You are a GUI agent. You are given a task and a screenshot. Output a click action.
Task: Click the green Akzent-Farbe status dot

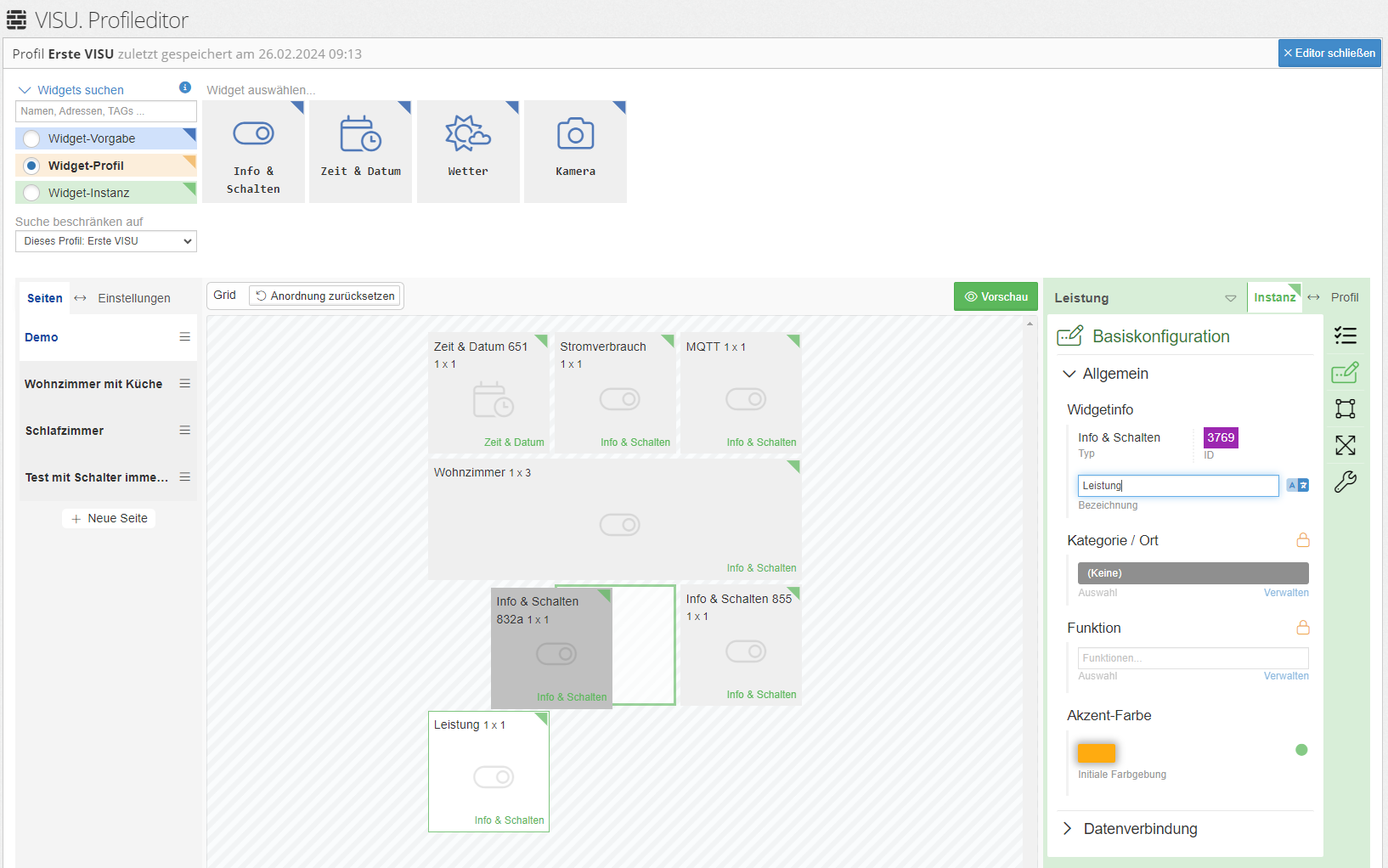(x=1301, y=750)
